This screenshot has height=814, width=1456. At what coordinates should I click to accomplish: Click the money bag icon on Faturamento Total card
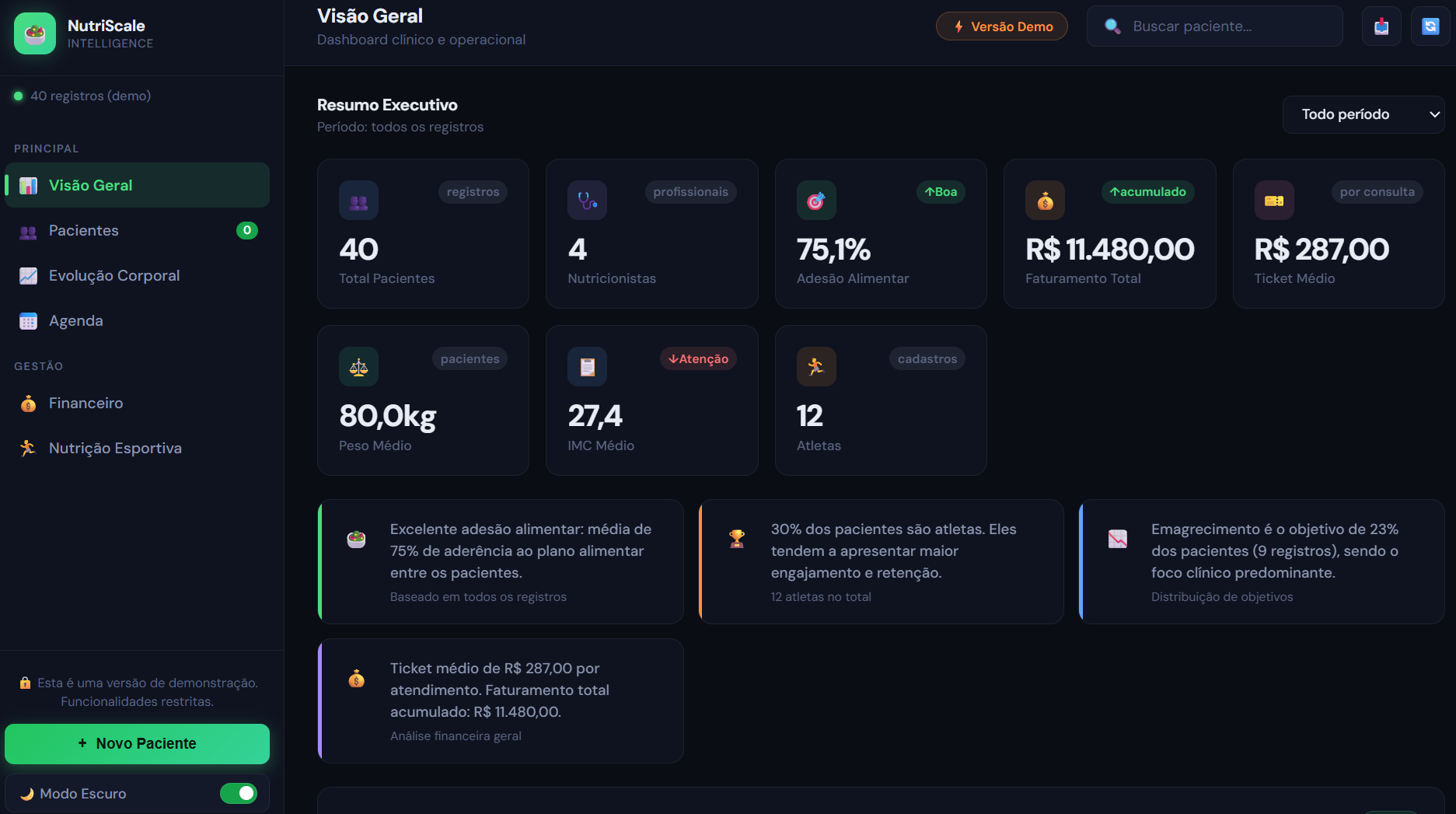pos(1045,201)
